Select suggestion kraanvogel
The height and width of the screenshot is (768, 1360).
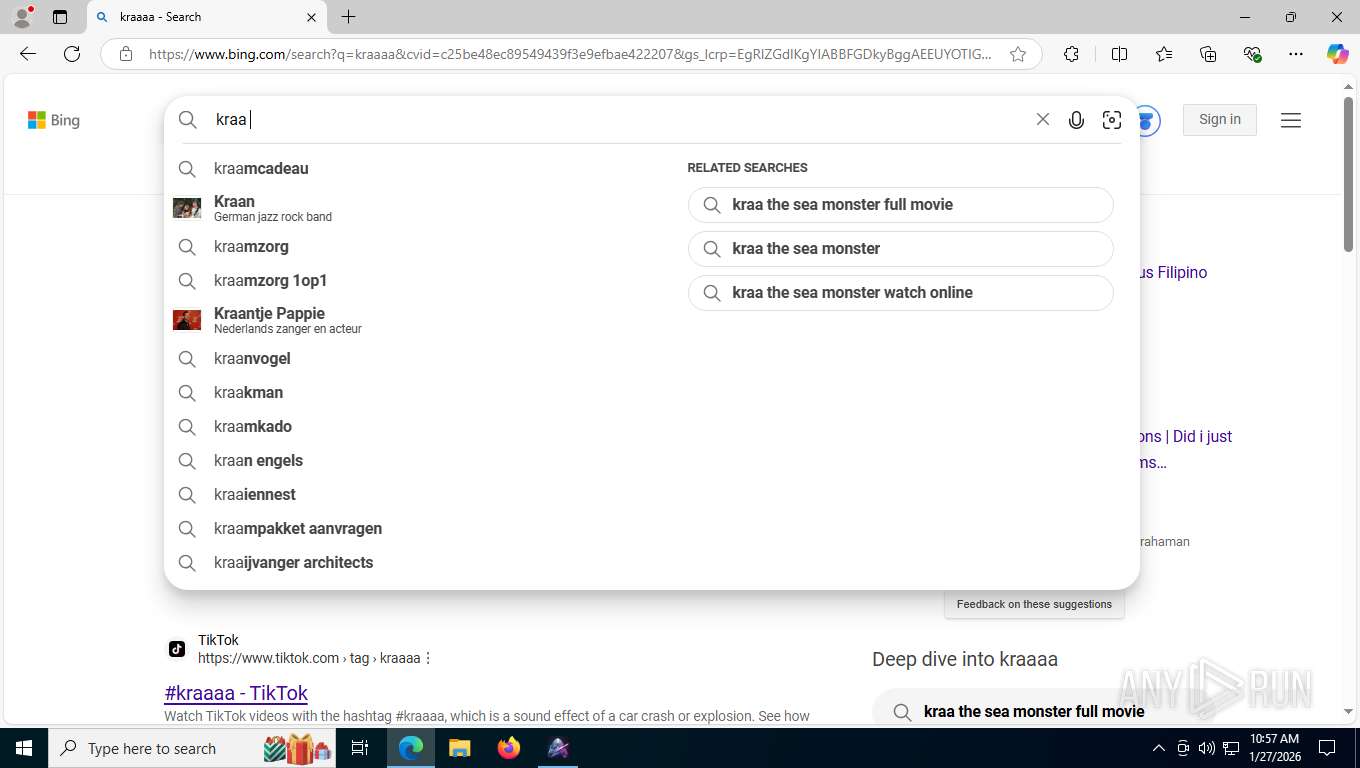415,358
